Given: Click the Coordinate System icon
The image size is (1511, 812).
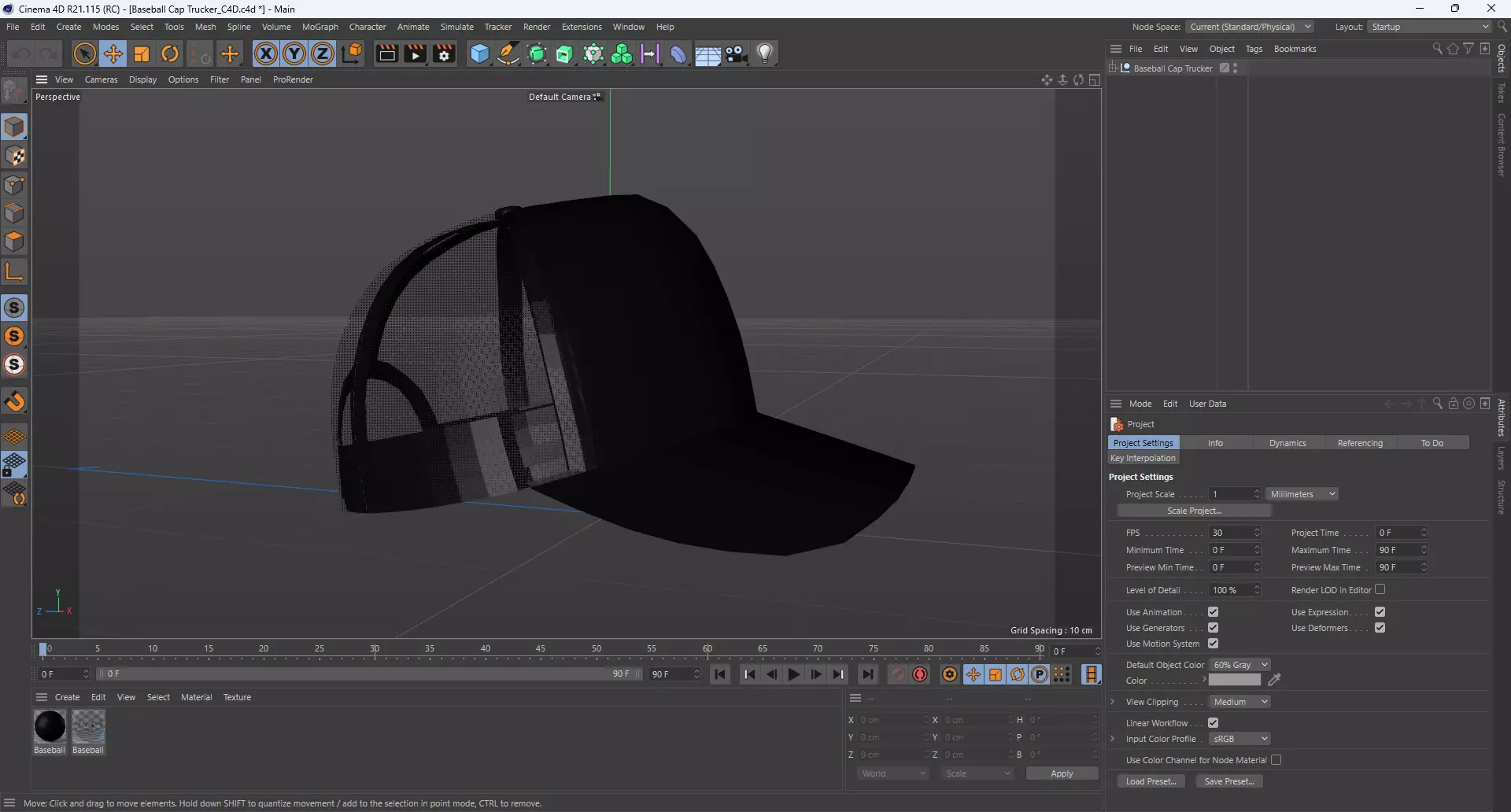Looking at the screenshot, I should (x=353, y=54).
